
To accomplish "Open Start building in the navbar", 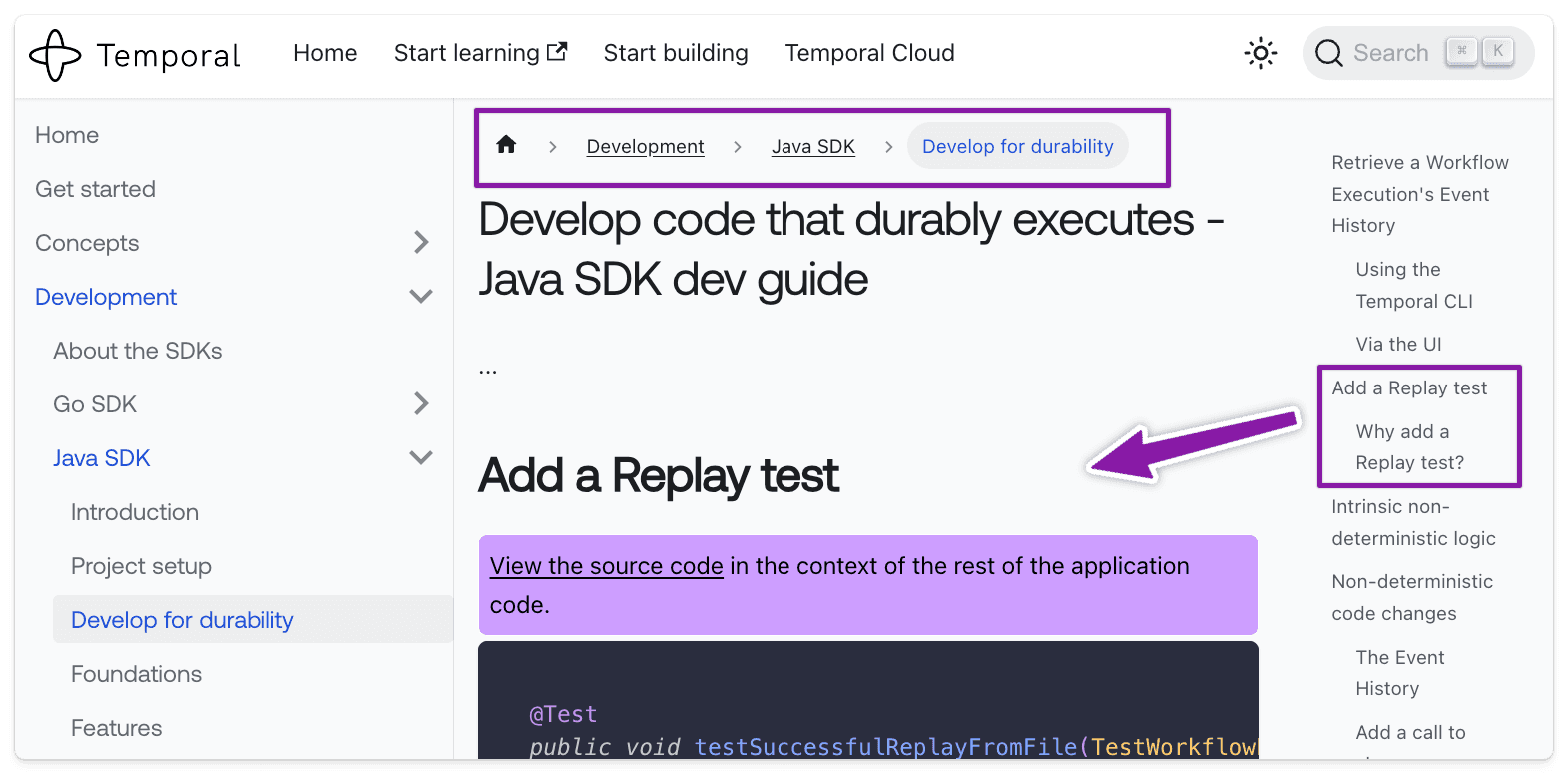I will (676, 53).
